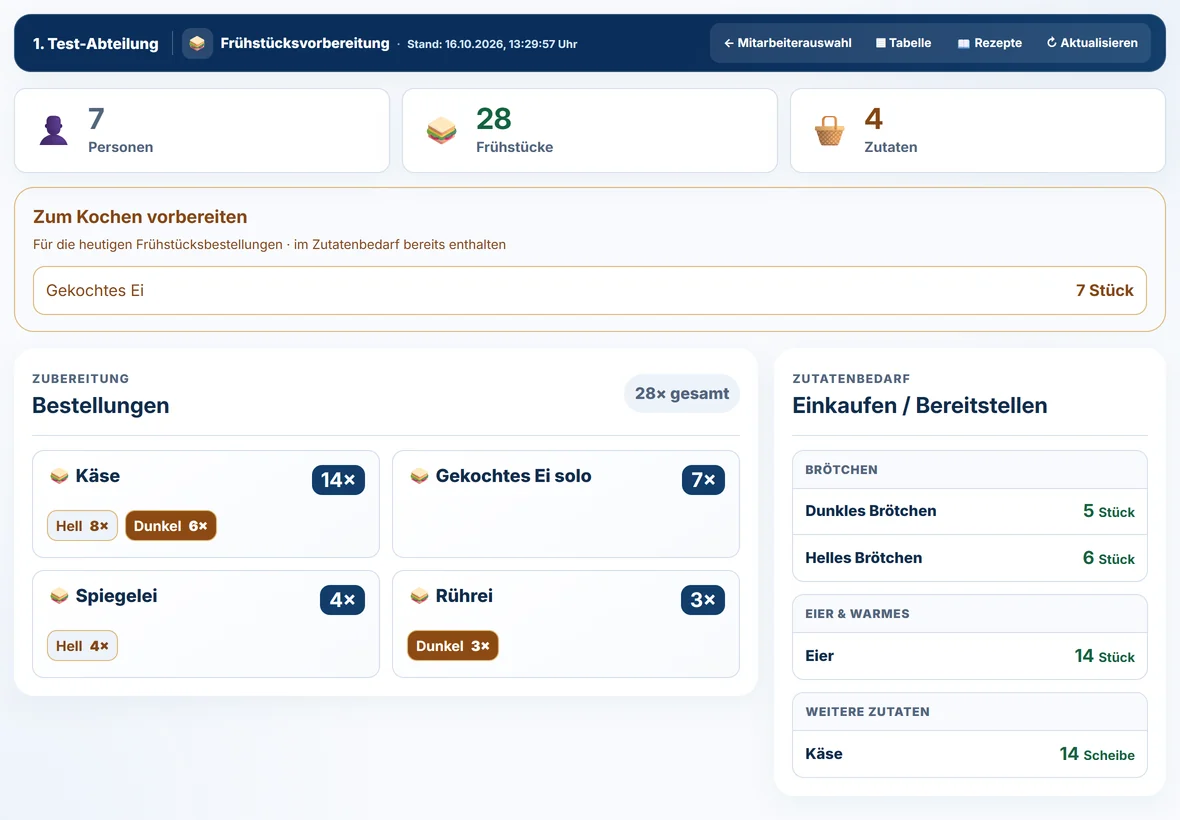This screenshot has width=1180, height=820.
Task: Click the 4× count badge on Spiegelei
Action: click(x=342, y=600)
